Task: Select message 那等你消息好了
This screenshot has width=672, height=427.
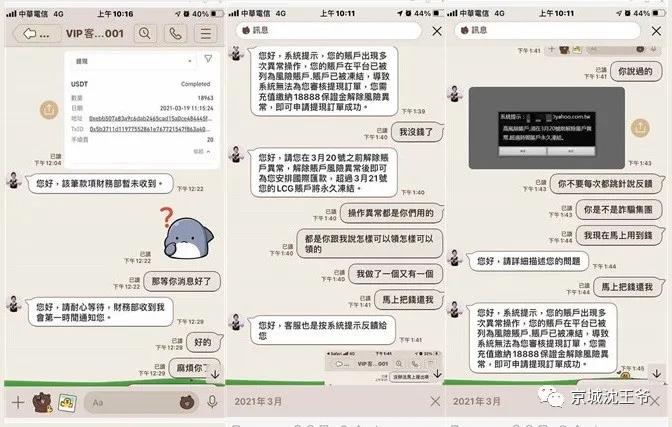Action: point(182,281)
